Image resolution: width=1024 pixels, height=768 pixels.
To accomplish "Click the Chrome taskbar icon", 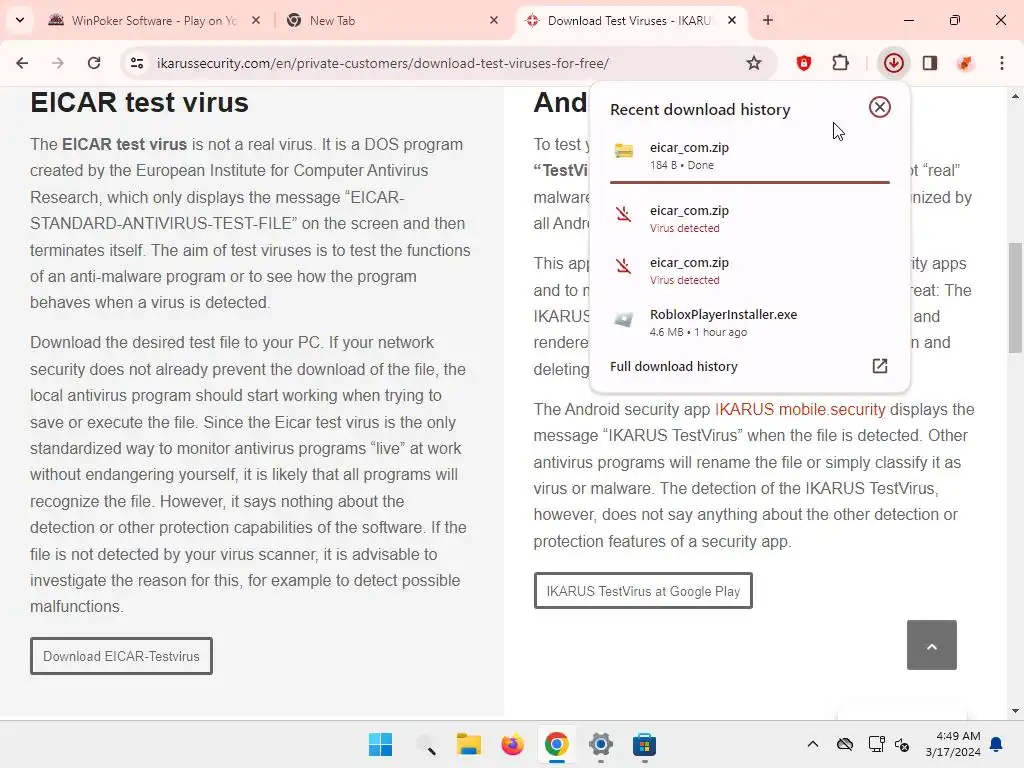I will pos(556,744).
